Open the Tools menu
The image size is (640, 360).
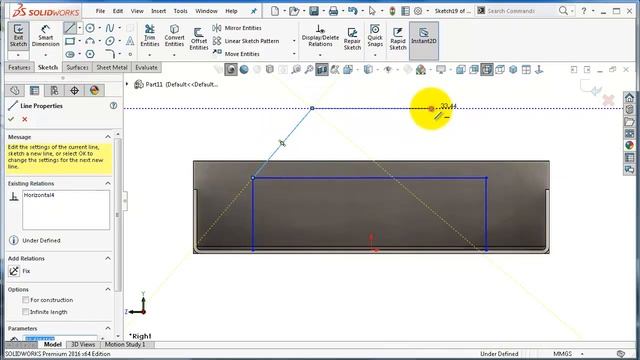180,11
